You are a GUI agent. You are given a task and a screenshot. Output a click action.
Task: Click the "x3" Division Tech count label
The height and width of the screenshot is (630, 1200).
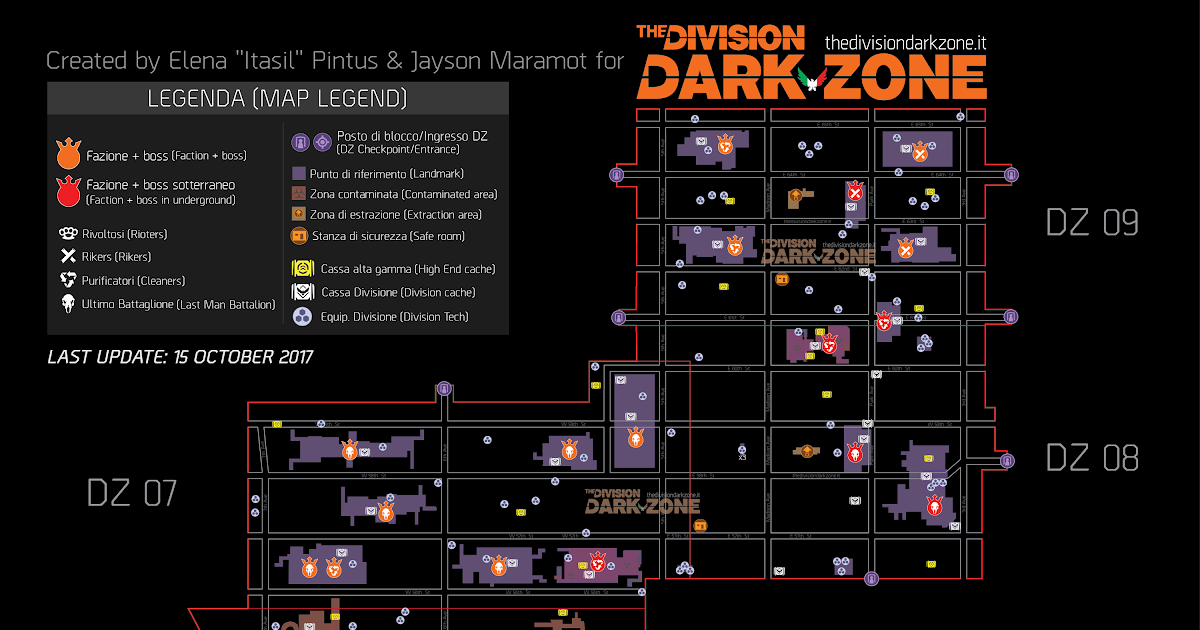point(742,458)
